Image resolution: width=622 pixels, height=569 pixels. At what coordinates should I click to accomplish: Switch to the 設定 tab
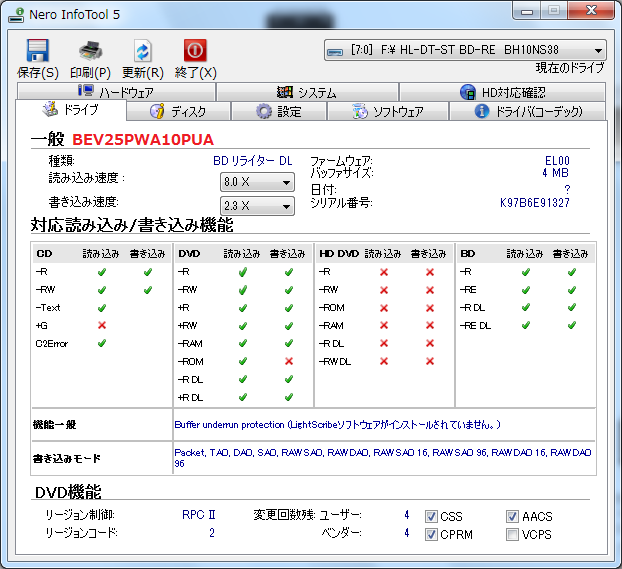[x=278, y=111]
